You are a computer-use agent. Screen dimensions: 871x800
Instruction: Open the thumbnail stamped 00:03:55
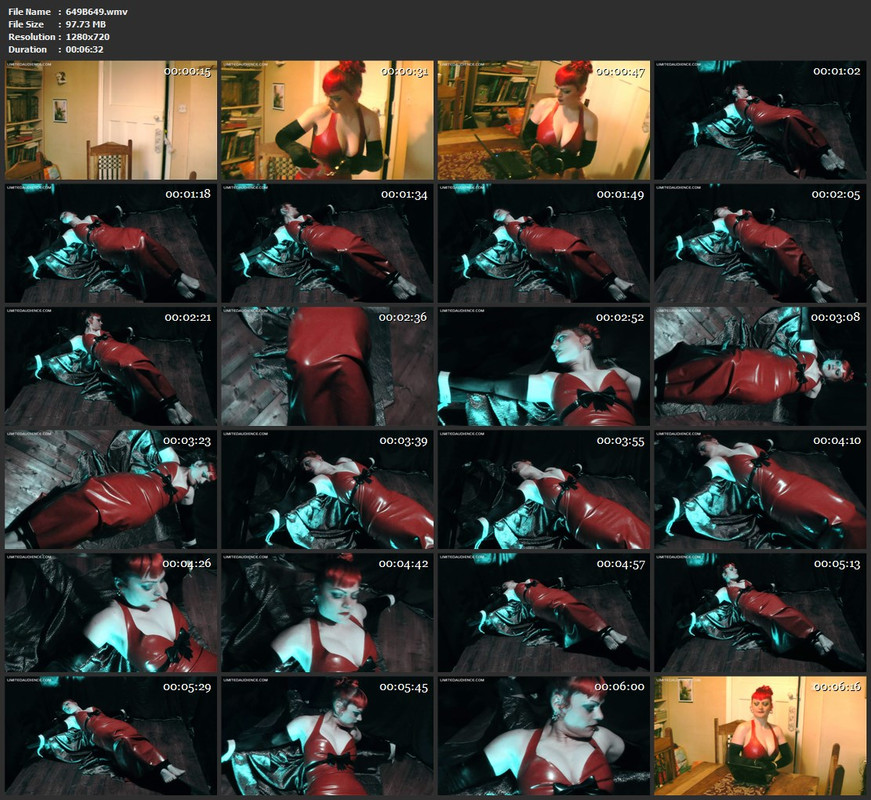pos(544,489)
